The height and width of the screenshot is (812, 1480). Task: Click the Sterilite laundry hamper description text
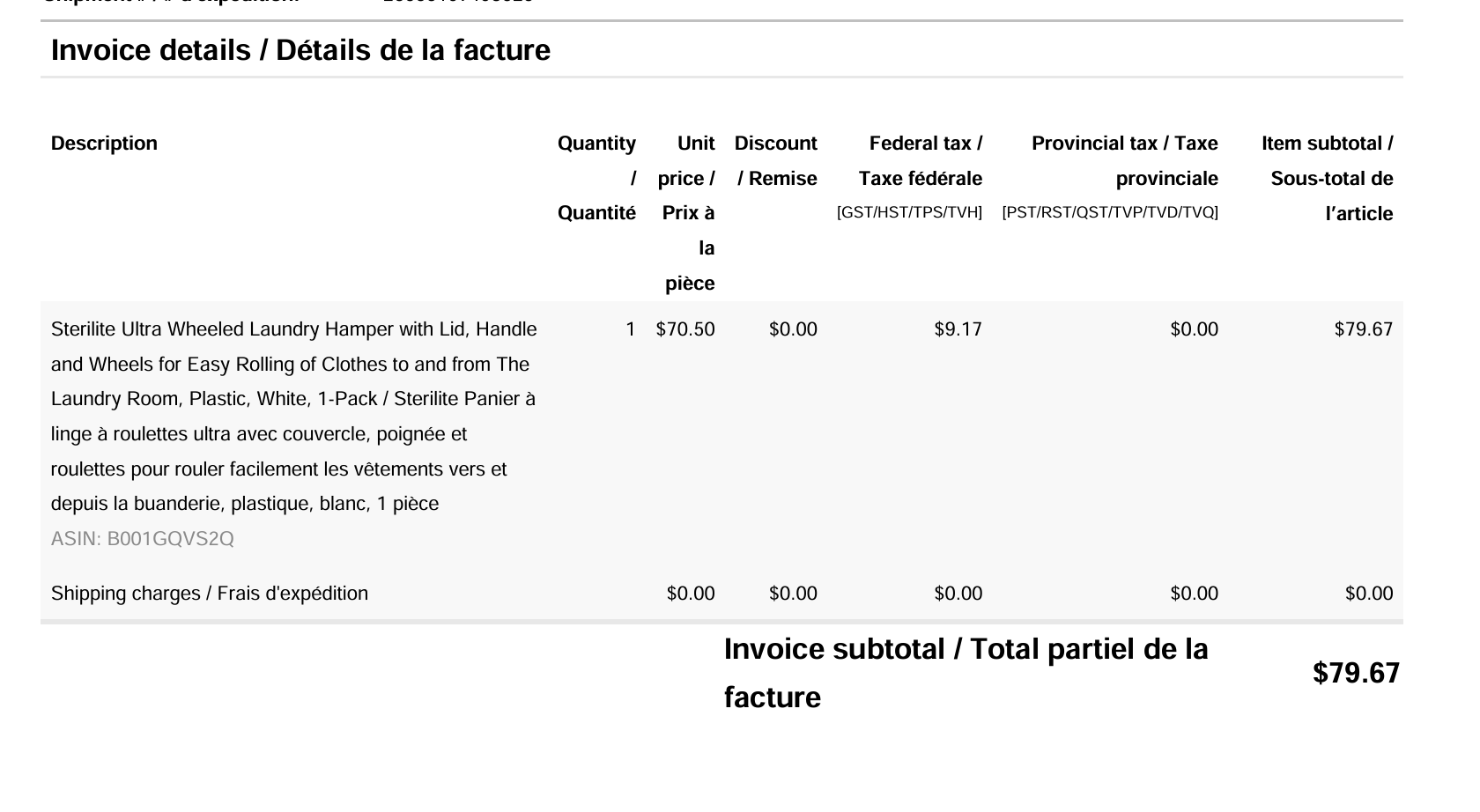pyautogui.click(x=293, y=417)
